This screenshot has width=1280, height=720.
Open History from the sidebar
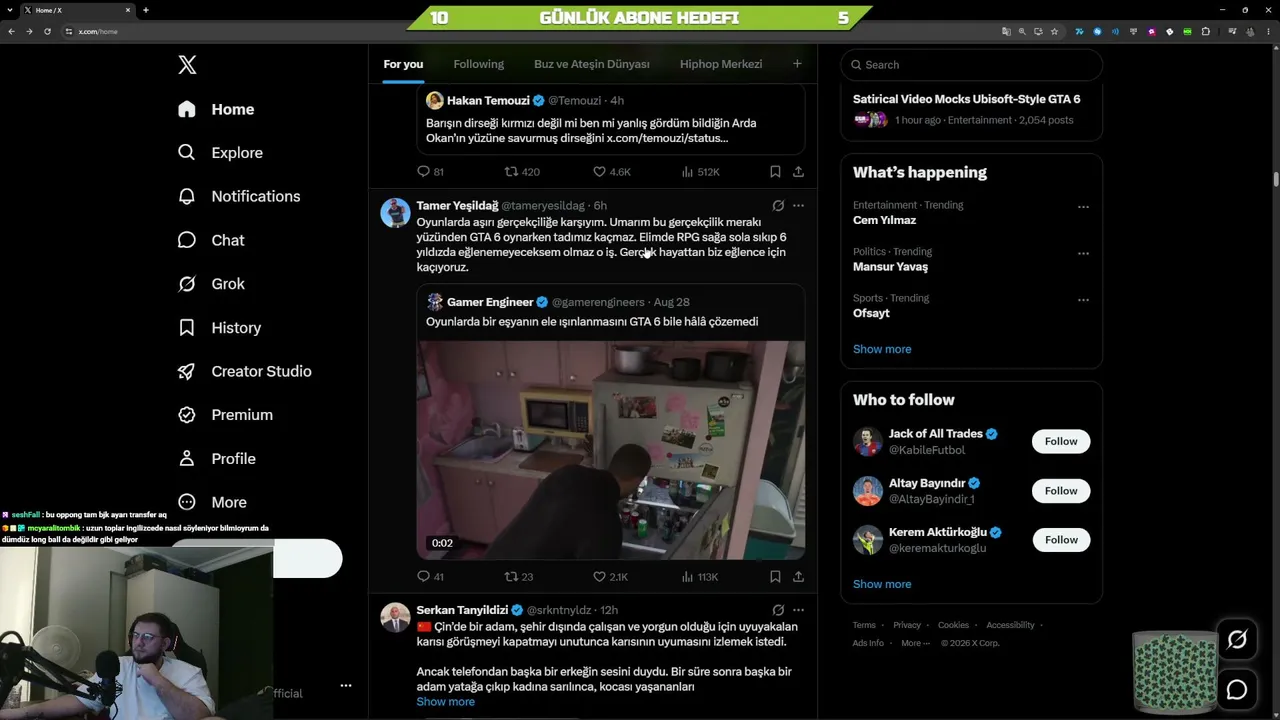(x=219, y=328)
